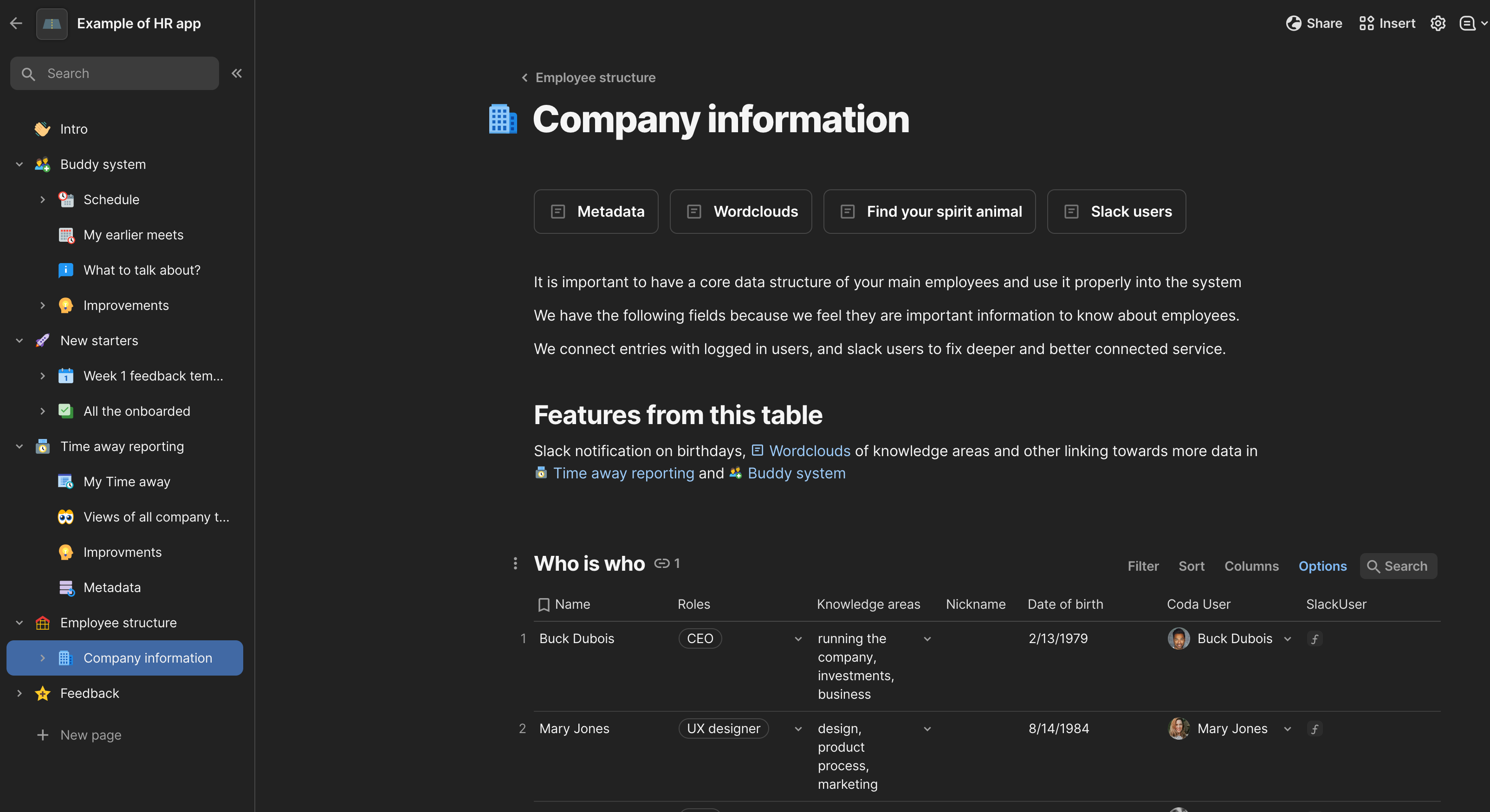Screen dimensions: 1490x812
Task: Click the settings gear icon
Action: coord(1438,23)
